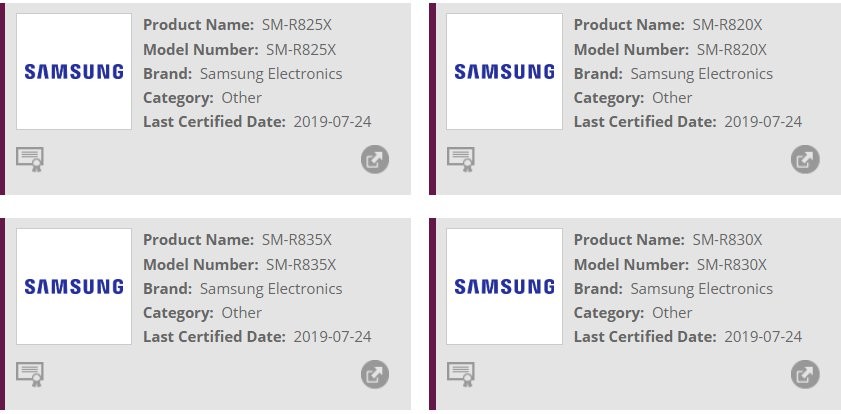Select product name SM-R825X text
The image size is (841, 414).
point(297,25)
